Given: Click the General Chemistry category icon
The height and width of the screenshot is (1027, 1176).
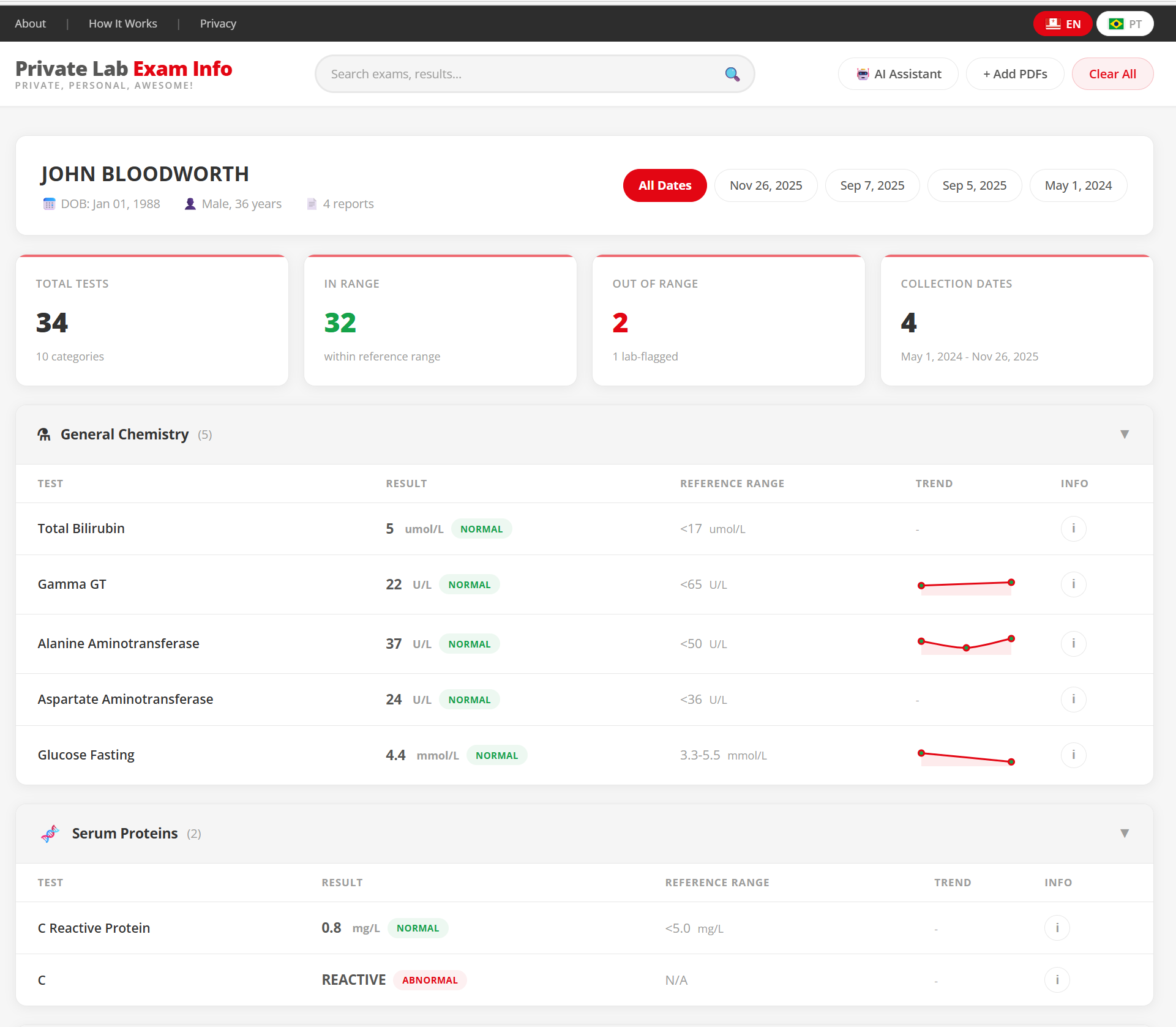Looking at the screenshot, I should (x=44, y=435).
